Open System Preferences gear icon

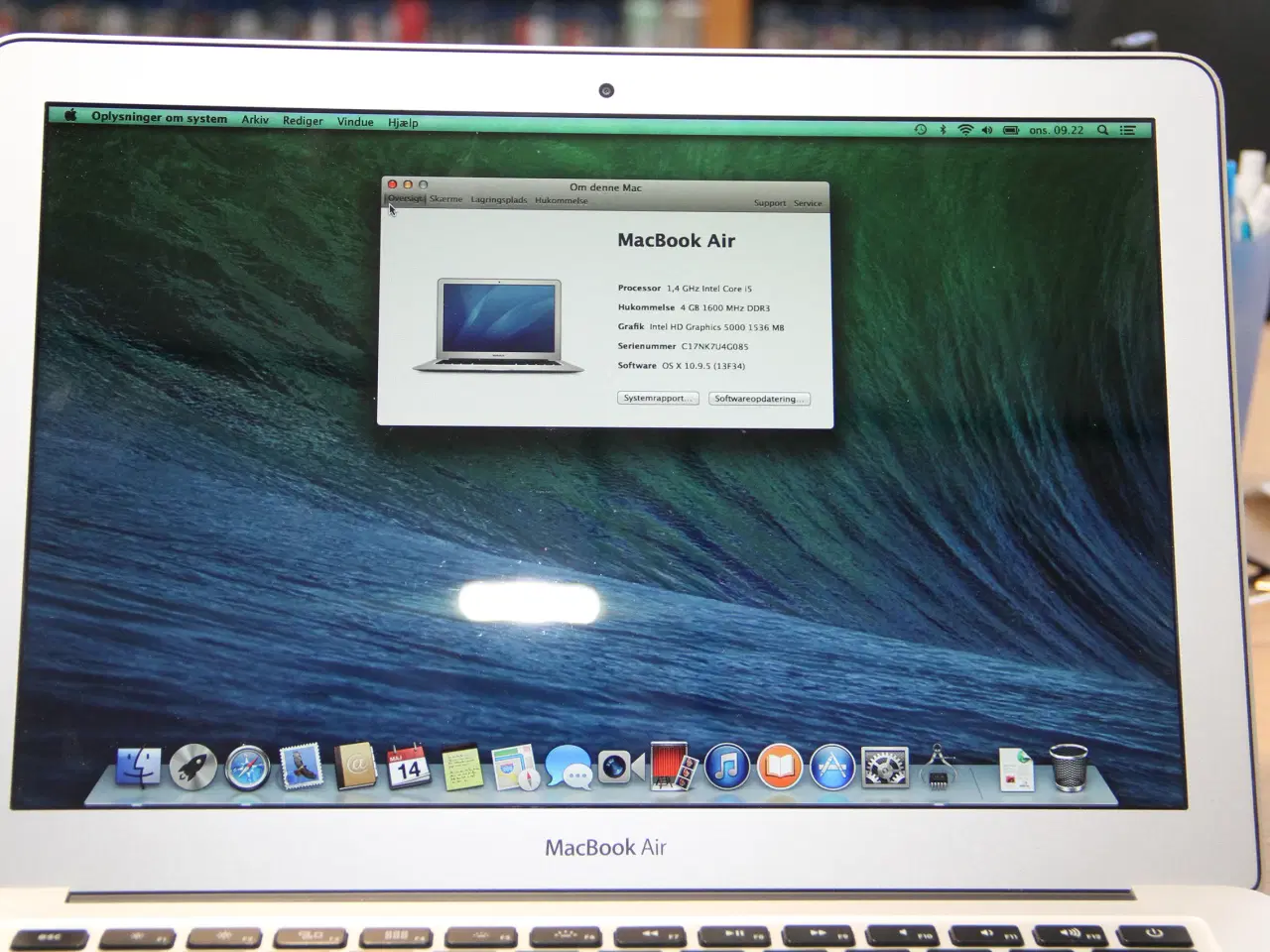[x=885, y=768]
